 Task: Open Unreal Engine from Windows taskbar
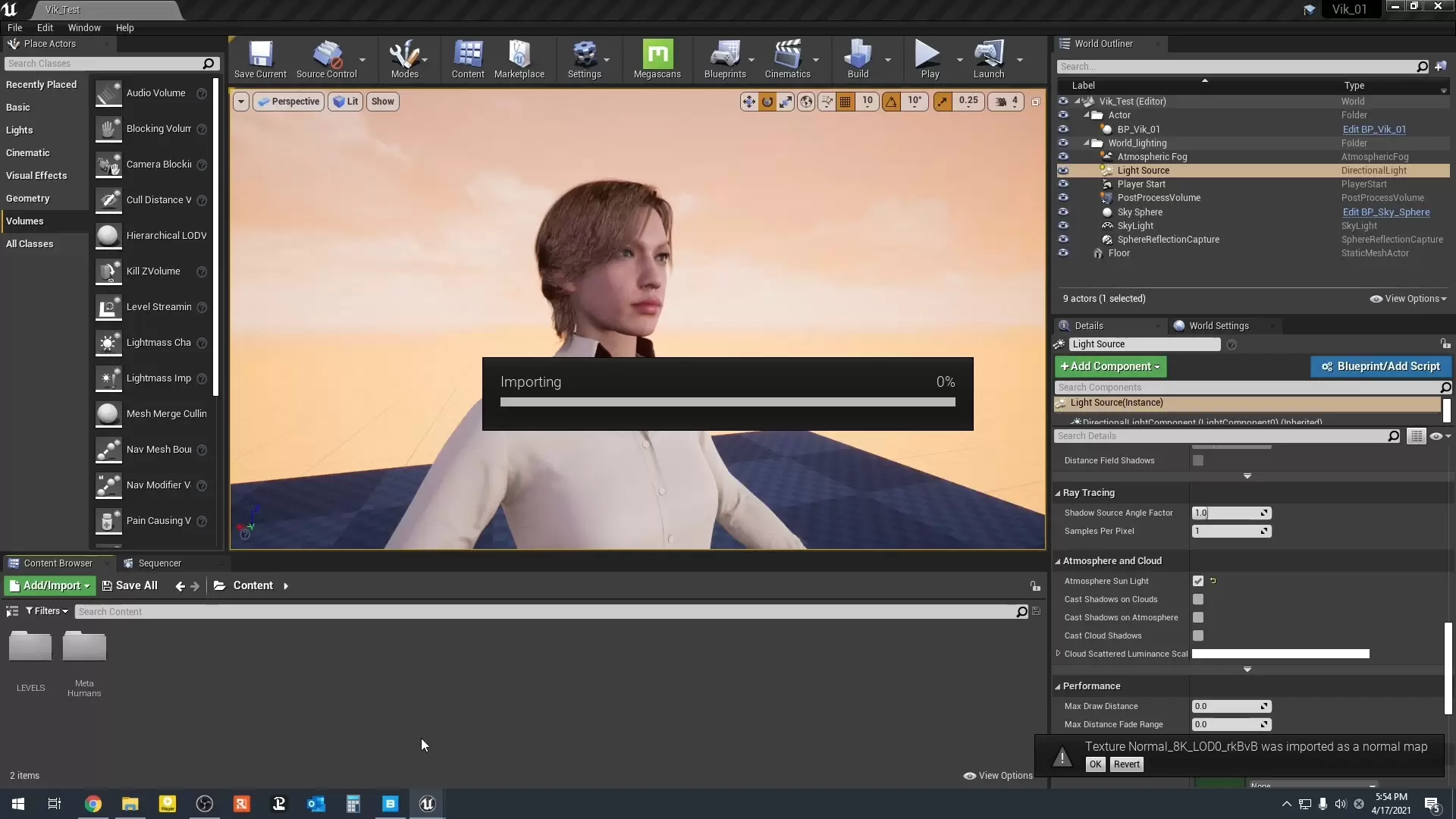(427, 804)
